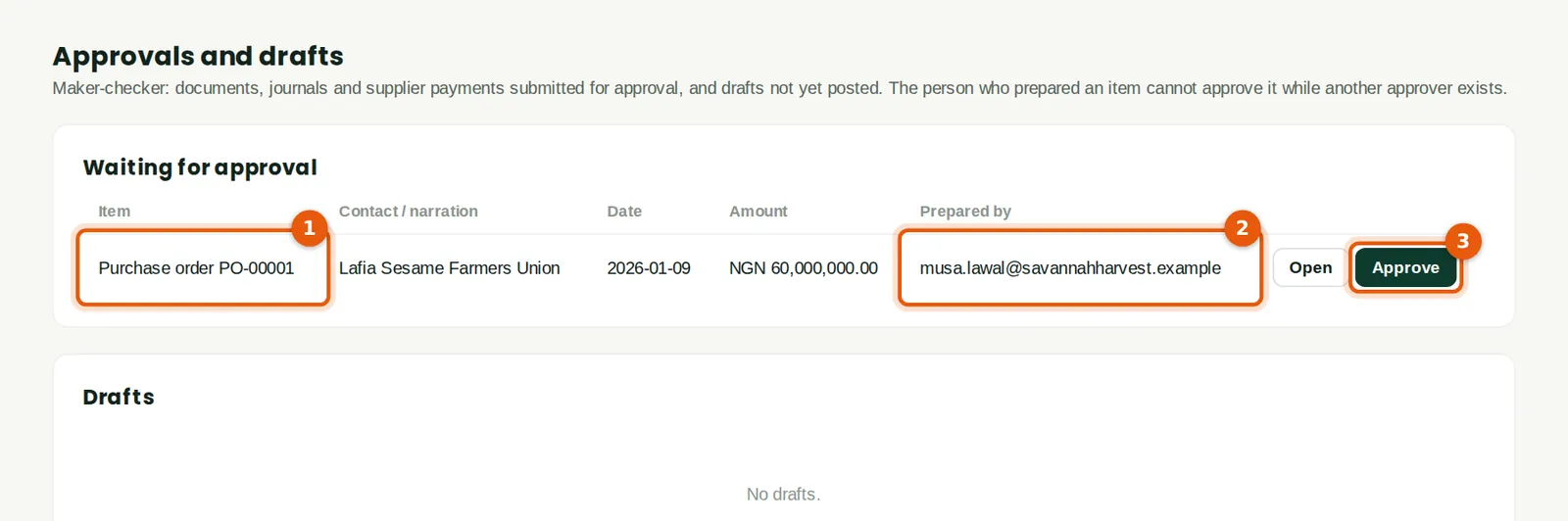Click the Waiting for approval heading
Viewport: 1568px width, 521px height.
[200, 167]
